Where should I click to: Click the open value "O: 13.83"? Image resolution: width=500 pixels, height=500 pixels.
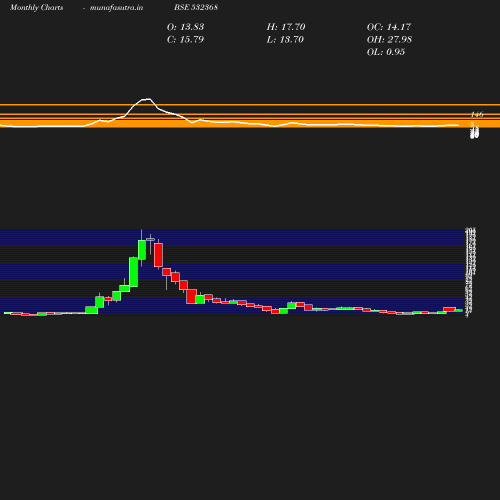[x=185, y=27]
